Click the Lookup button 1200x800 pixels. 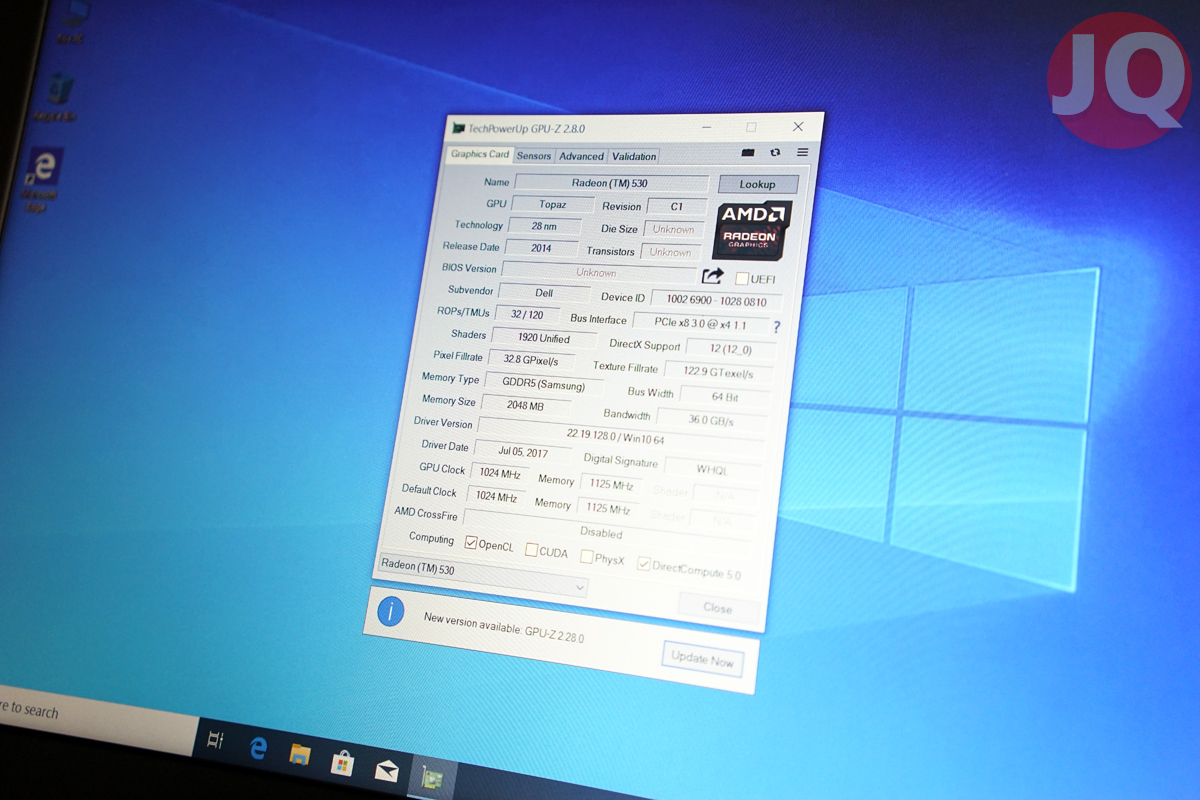click(x=758, y=184)
